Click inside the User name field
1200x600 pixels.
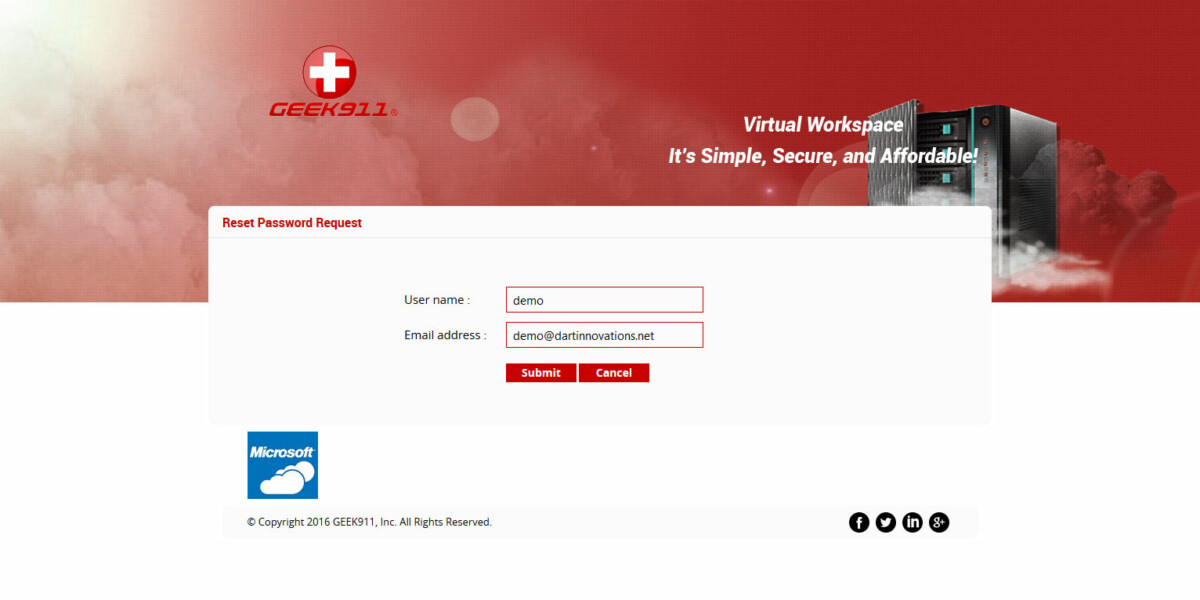(604, 299)
